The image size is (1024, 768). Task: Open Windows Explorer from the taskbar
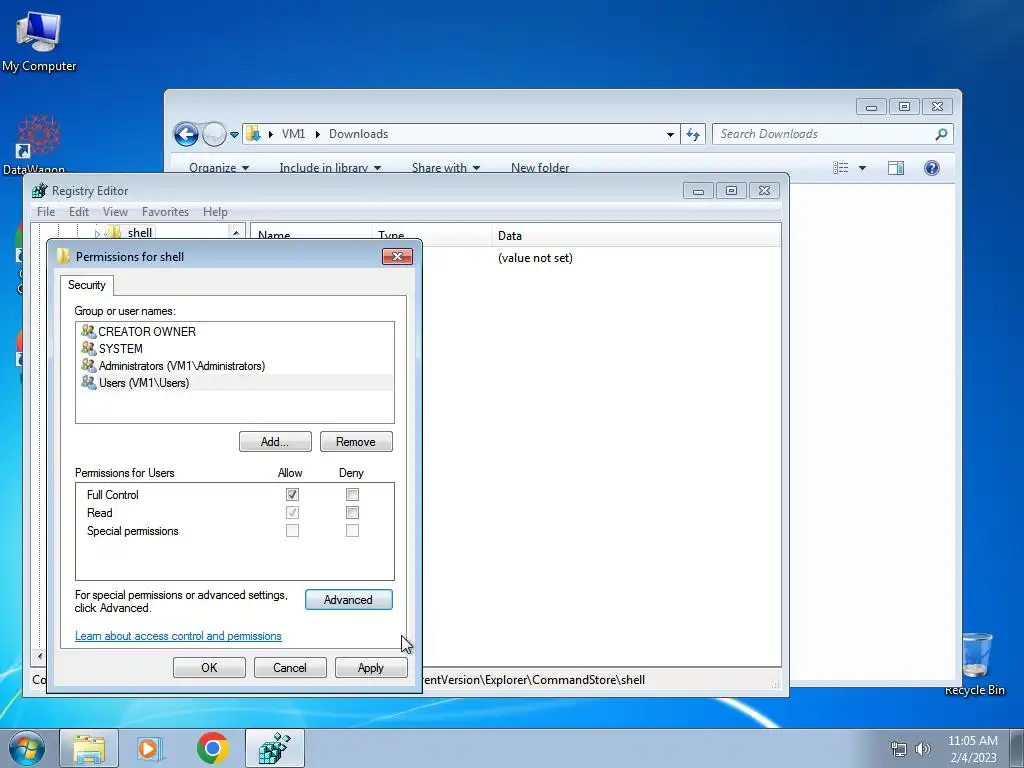[x=89, y=748]
